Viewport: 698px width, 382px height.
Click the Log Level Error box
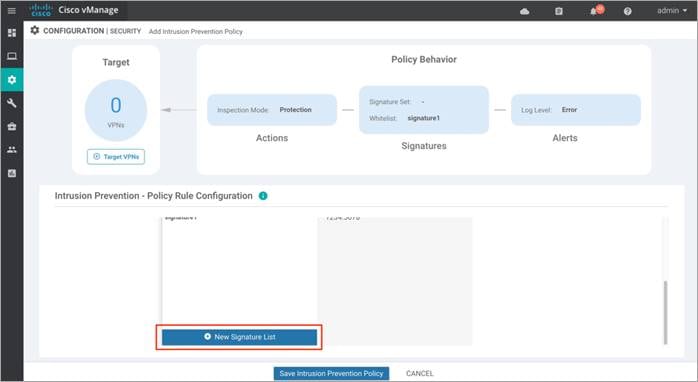point(576,110)
